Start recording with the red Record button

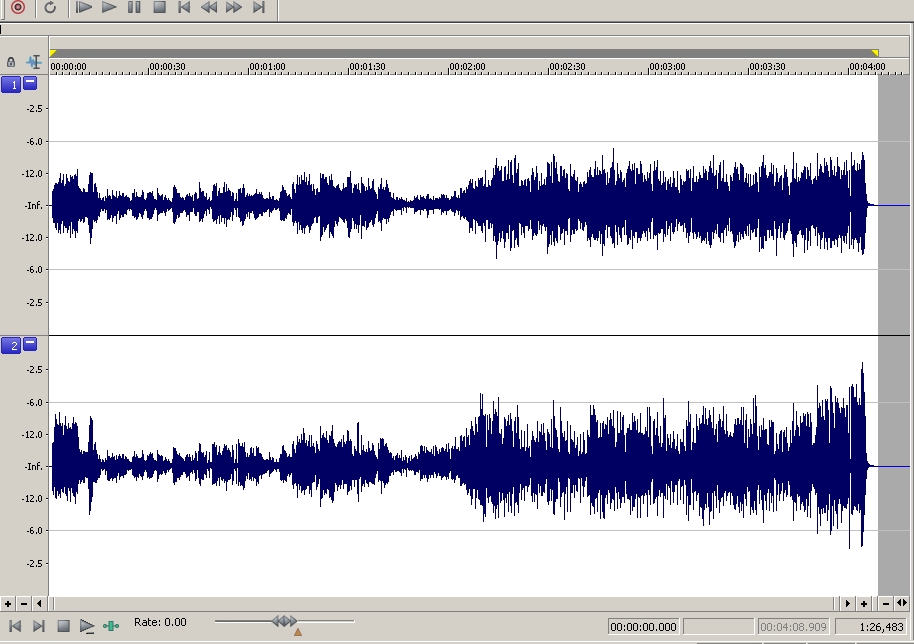pyautogui.click(x=18, y=7)
